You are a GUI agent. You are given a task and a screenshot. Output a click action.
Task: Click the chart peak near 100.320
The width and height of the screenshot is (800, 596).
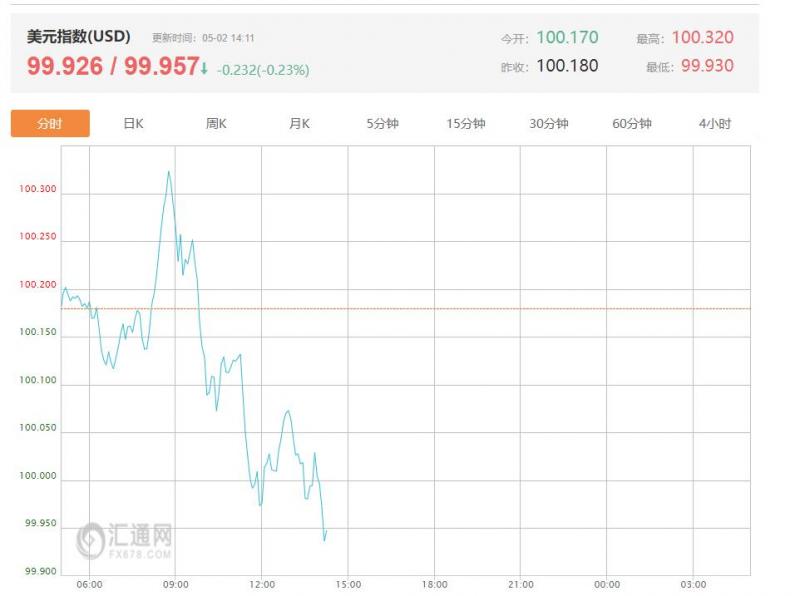169,172
